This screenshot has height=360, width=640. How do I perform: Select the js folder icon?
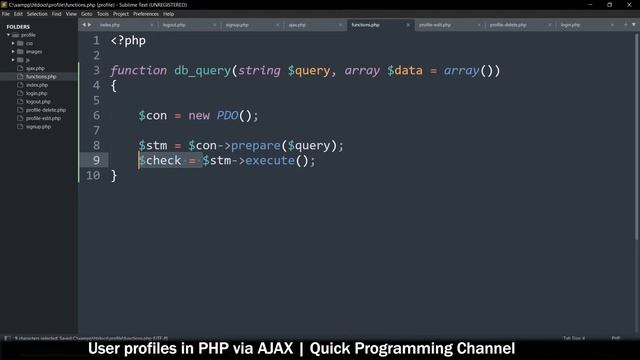20,60
